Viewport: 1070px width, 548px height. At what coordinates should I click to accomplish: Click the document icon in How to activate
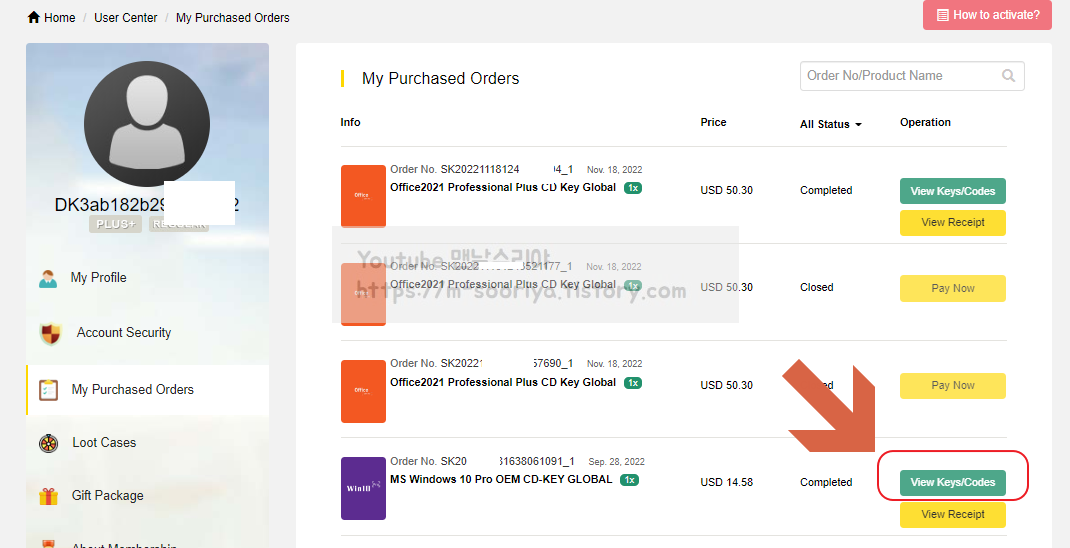click(x=942, y=15)
